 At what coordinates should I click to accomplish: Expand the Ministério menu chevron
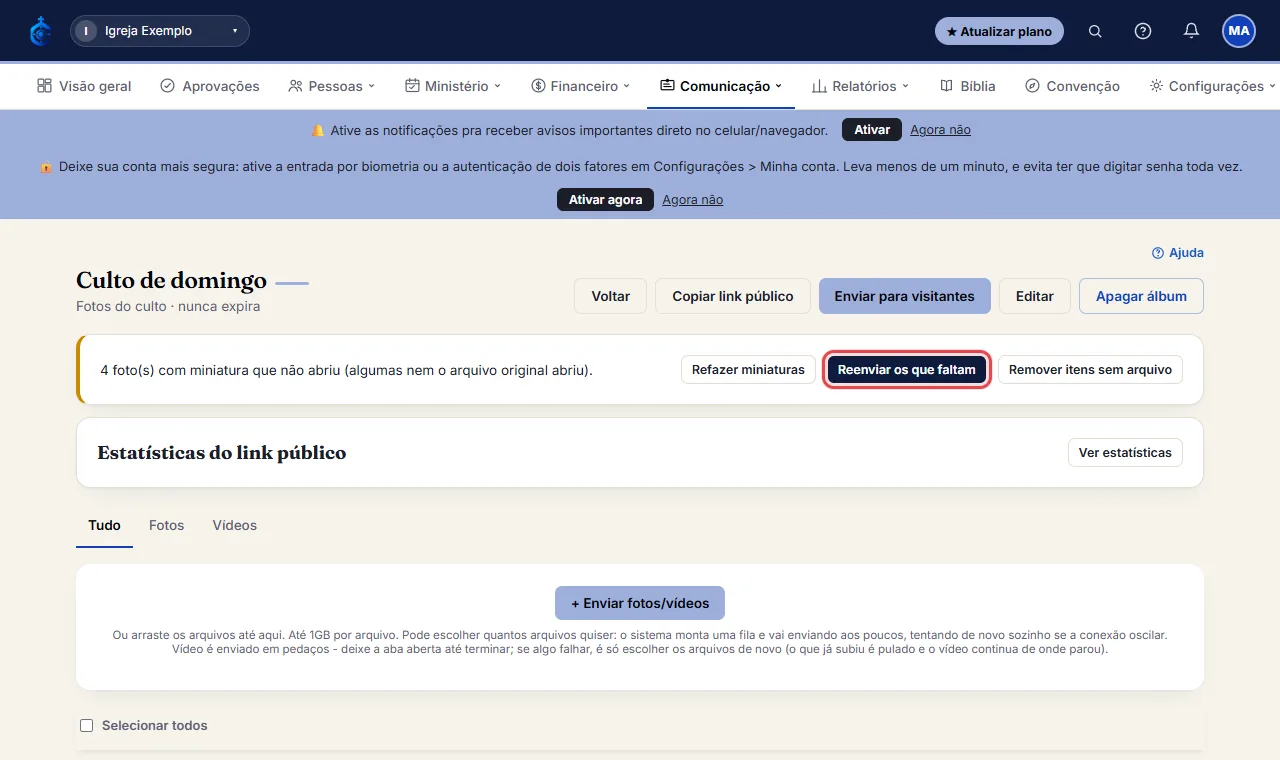click(x=497, y=86)
